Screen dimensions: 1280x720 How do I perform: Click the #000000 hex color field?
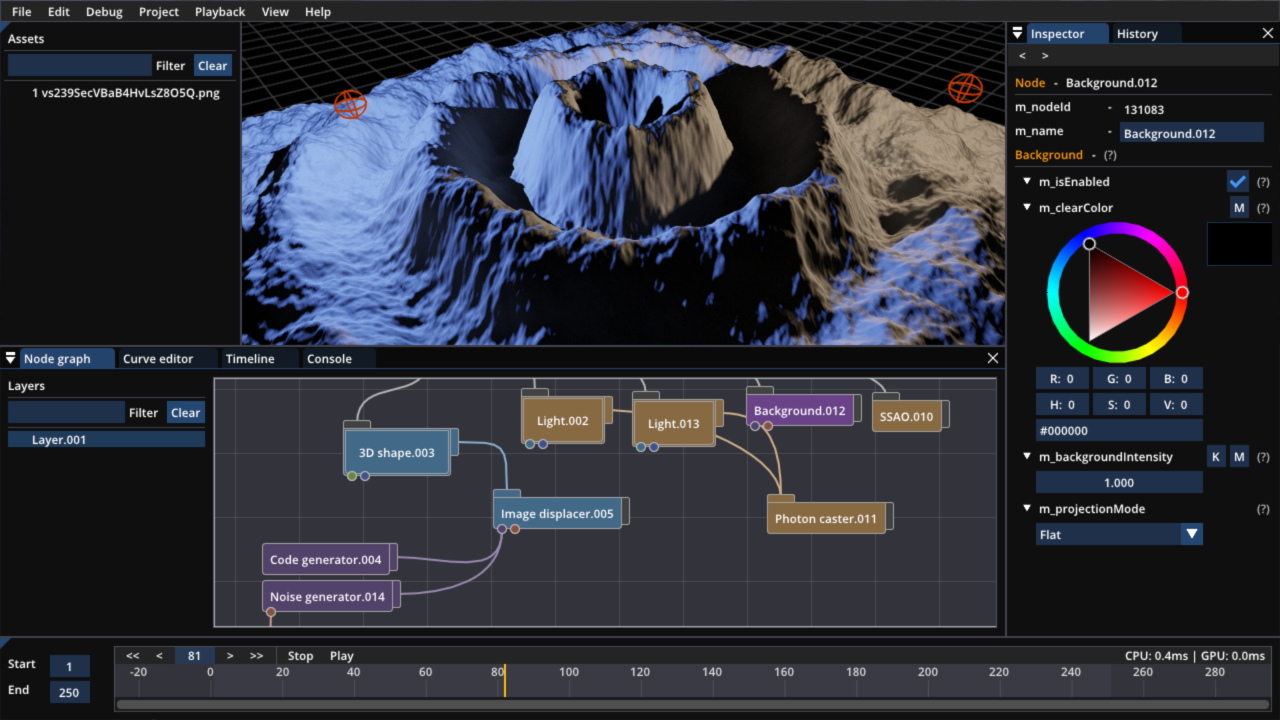[1119, 430]
